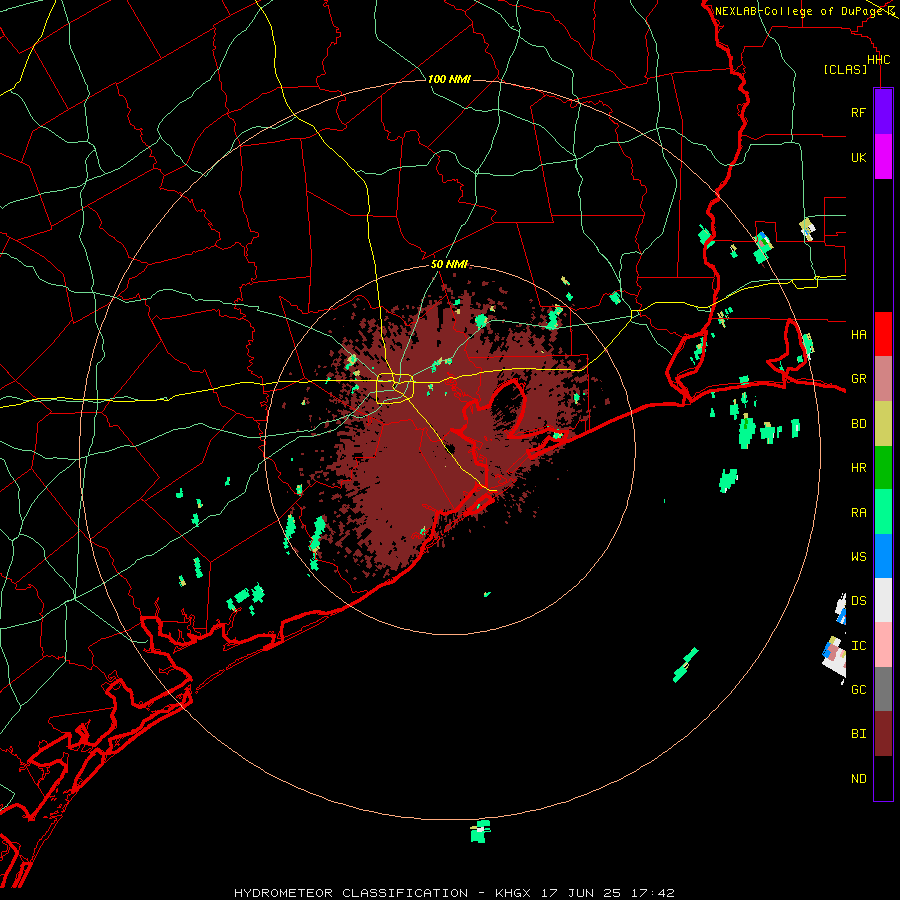Click the magenta UK color swatch
Screen dimensions: 900x900
point(883,157)
